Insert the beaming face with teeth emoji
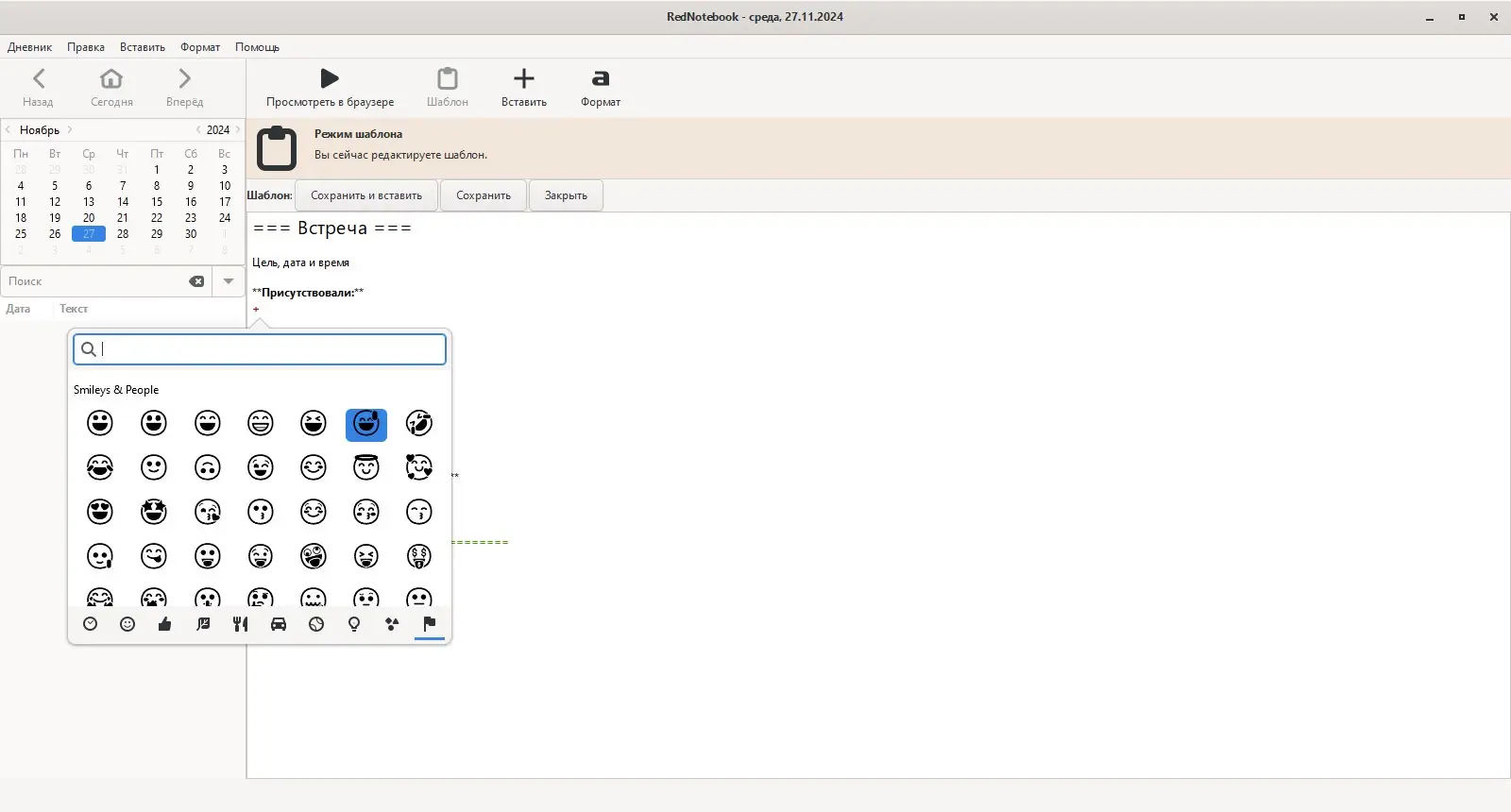This screenshot has width=1511, height=812. click(261, 424)
